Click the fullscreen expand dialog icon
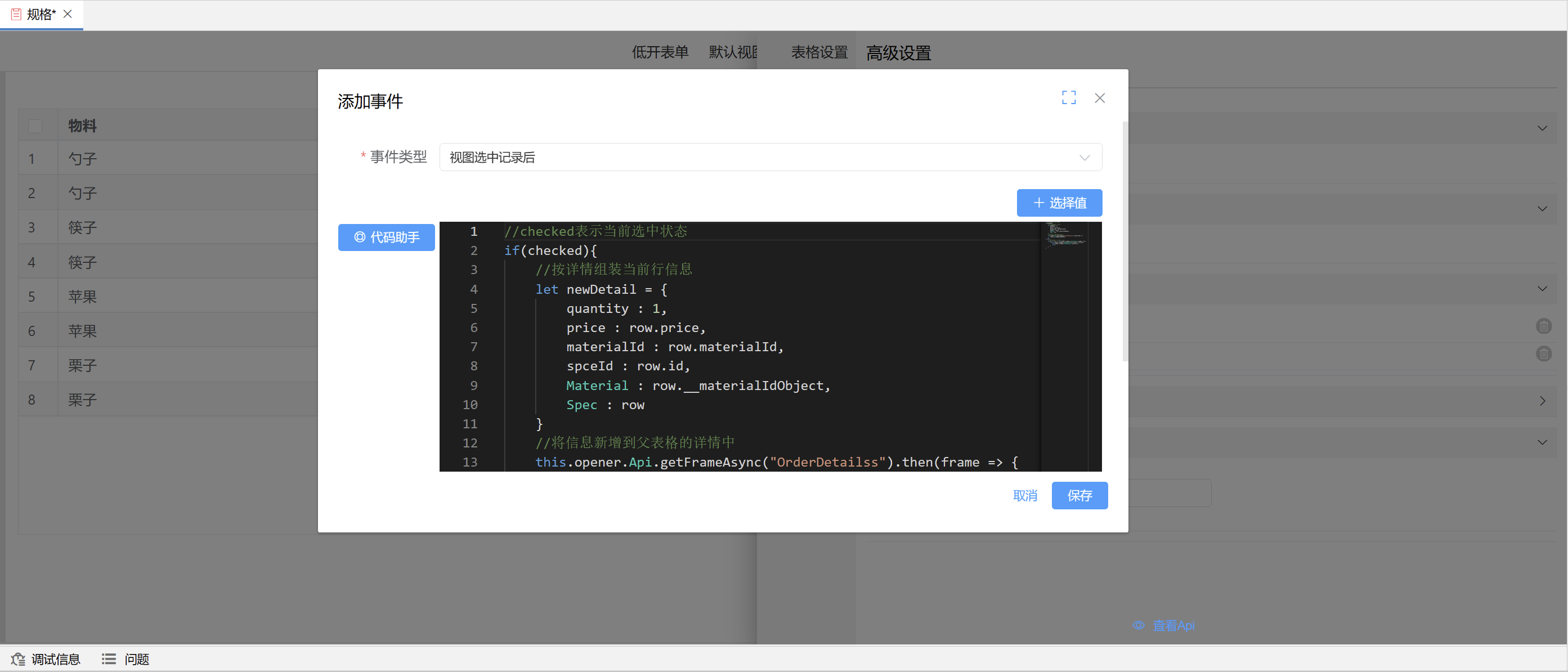 point(1068,98)
